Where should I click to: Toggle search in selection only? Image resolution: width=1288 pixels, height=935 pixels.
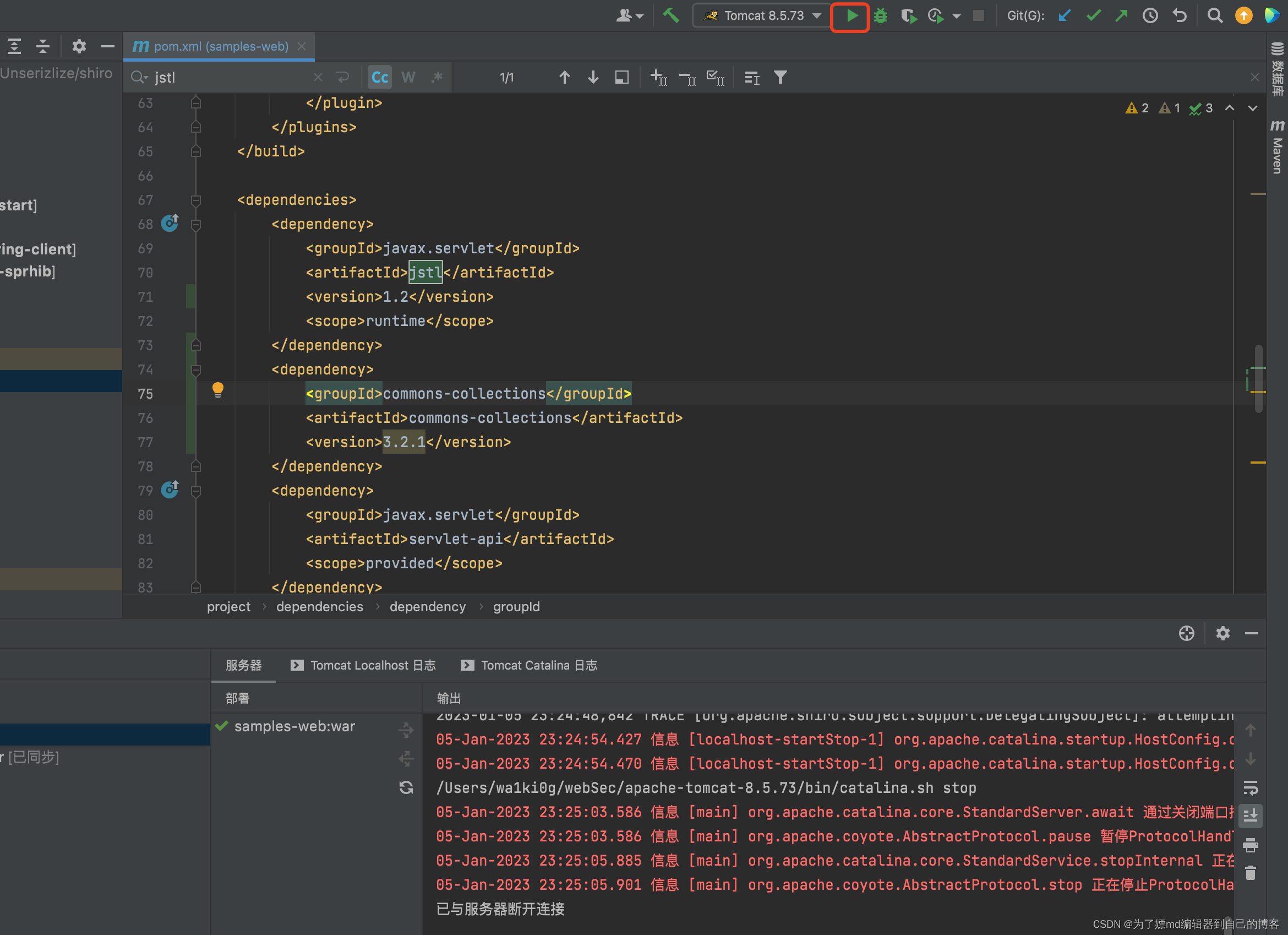pyautogui.click(x=622, y=77)
